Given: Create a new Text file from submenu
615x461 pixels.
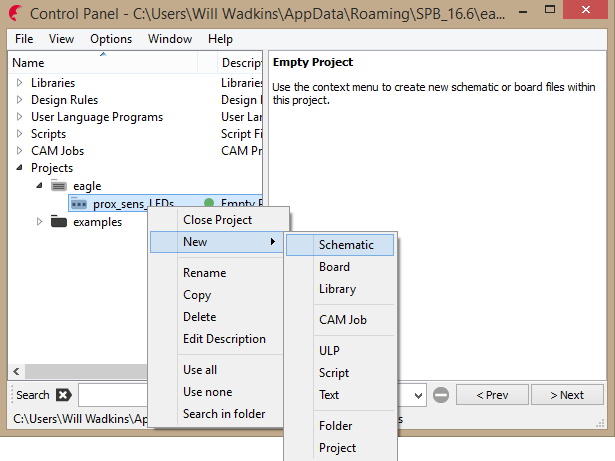Looking at the screenshot, I should [340, 395].
